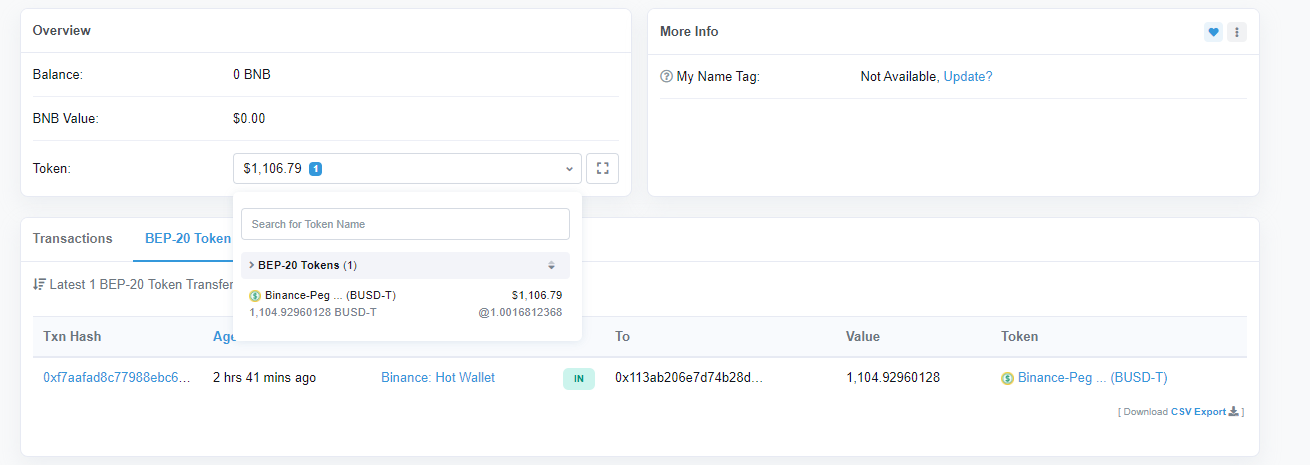The image size is (1310, 465).
Task: Open the Binance: Hot Wallet sender link
Action: (x=437, y=378)
